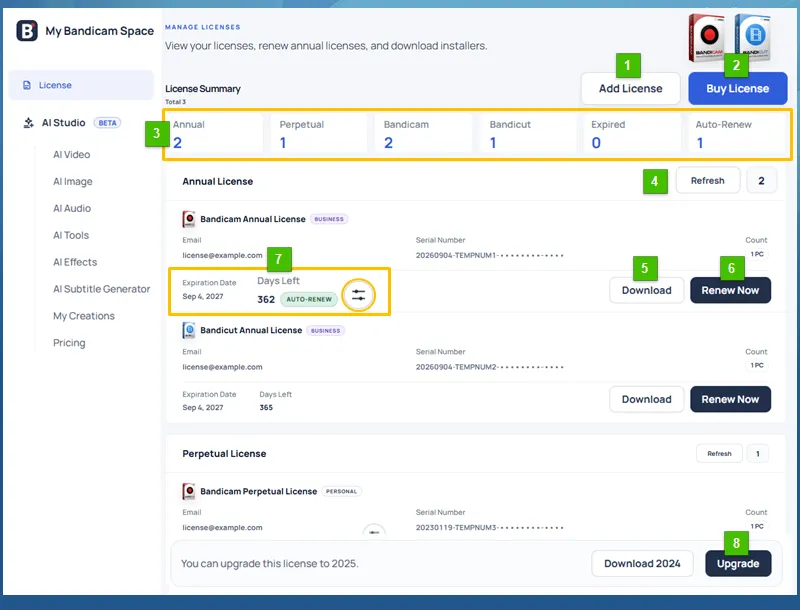Refresh the Annual License list
The image size is (800, 610).
(708, 181)
